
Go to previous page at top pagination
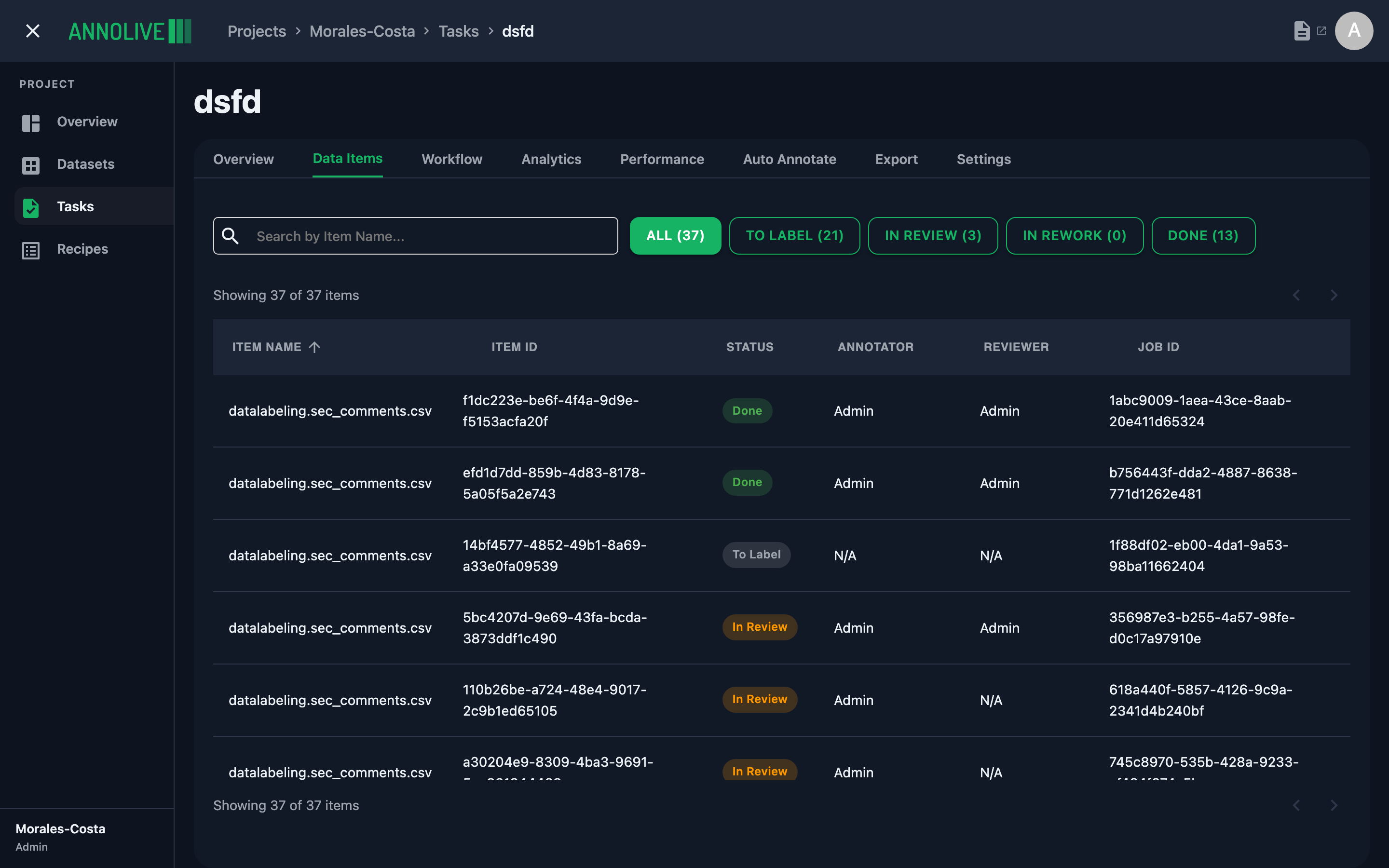[1296, 295]
